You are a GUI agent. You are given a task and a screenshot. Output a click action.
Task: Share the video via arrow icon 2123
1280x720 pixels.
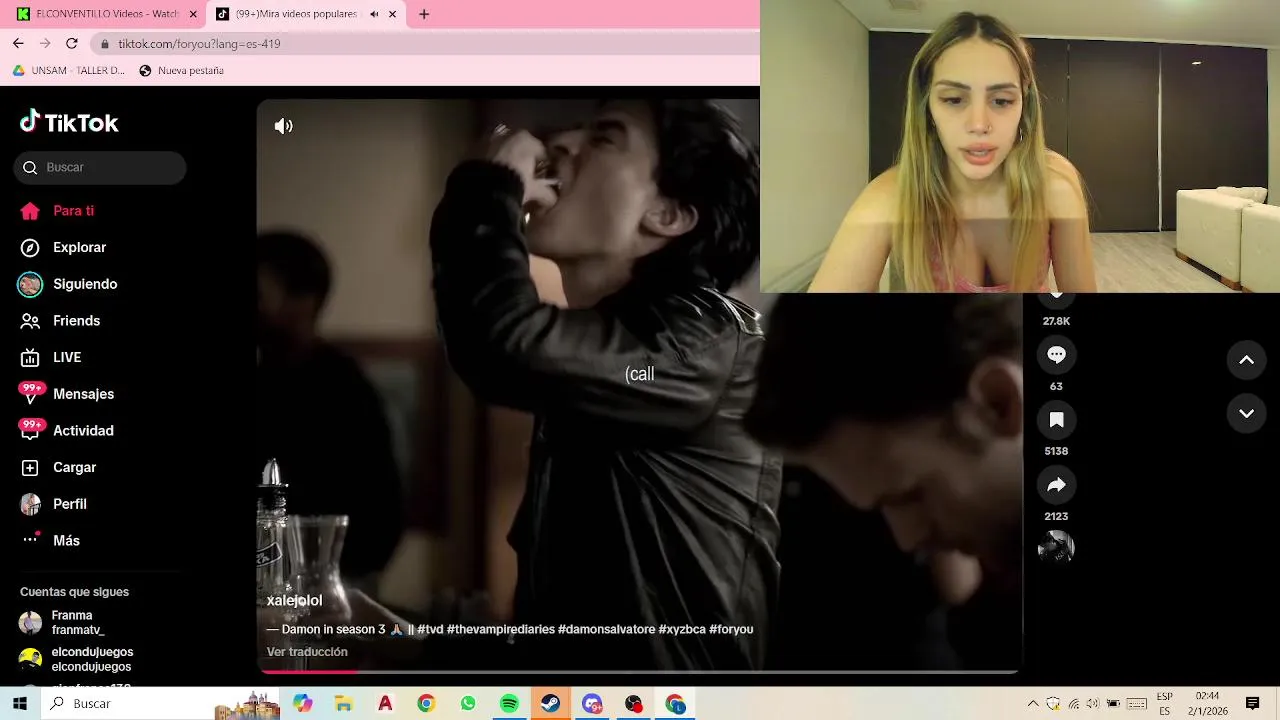pos(1056,485)
